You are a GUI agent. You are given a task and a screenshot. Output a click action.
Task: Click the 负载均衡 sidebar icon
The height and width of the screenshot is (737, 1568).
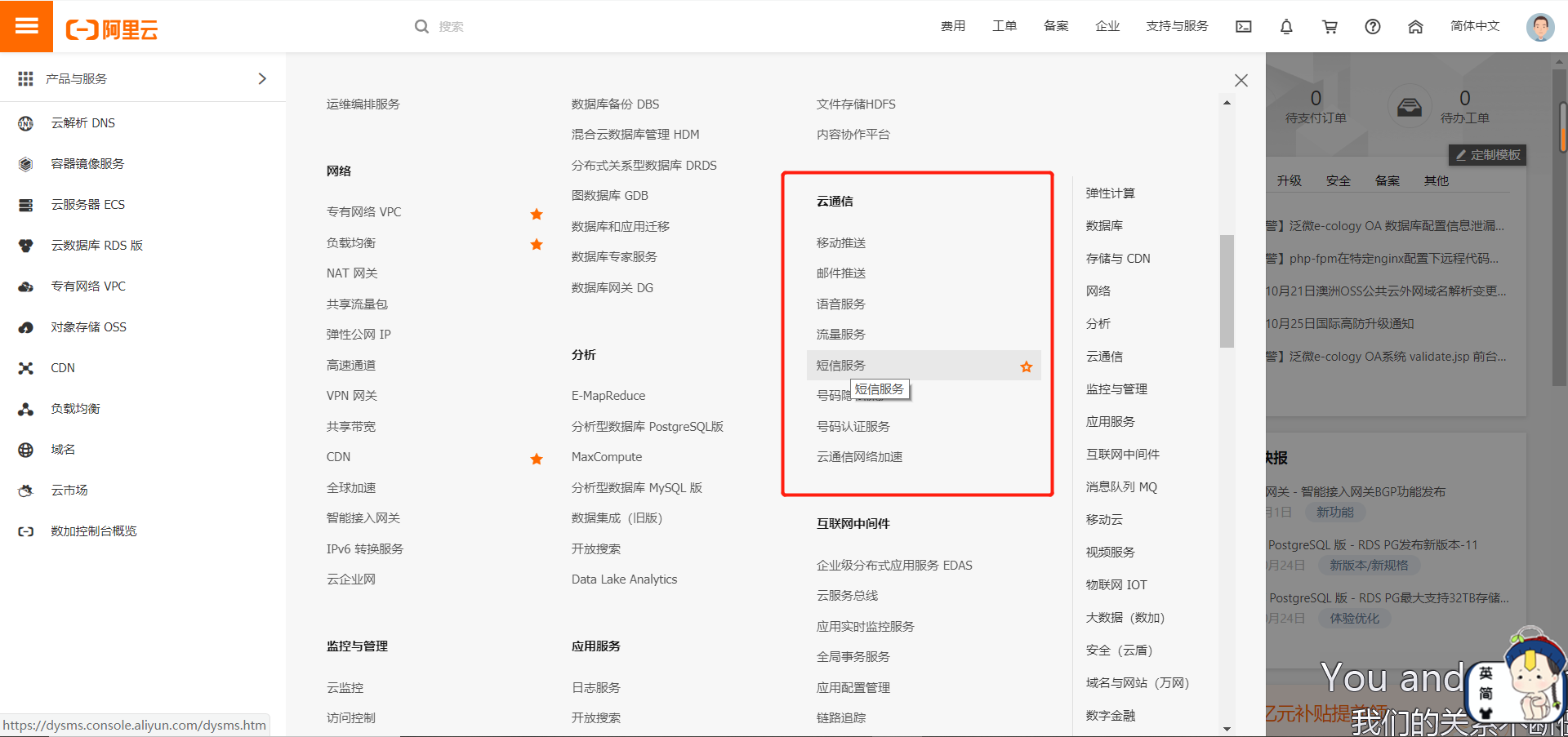pyautogui.click(x=25, y=409)
